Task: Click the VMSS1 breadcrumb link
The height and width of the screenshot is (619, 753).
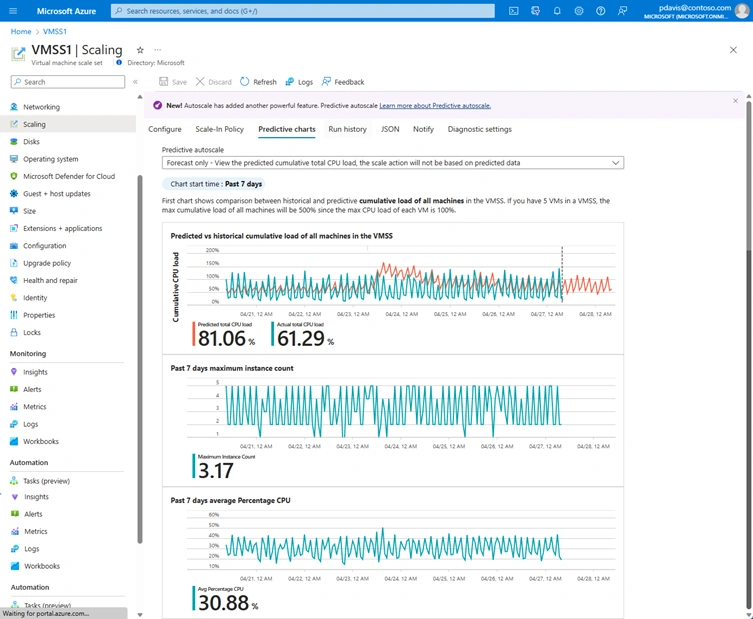Action: 55,32
